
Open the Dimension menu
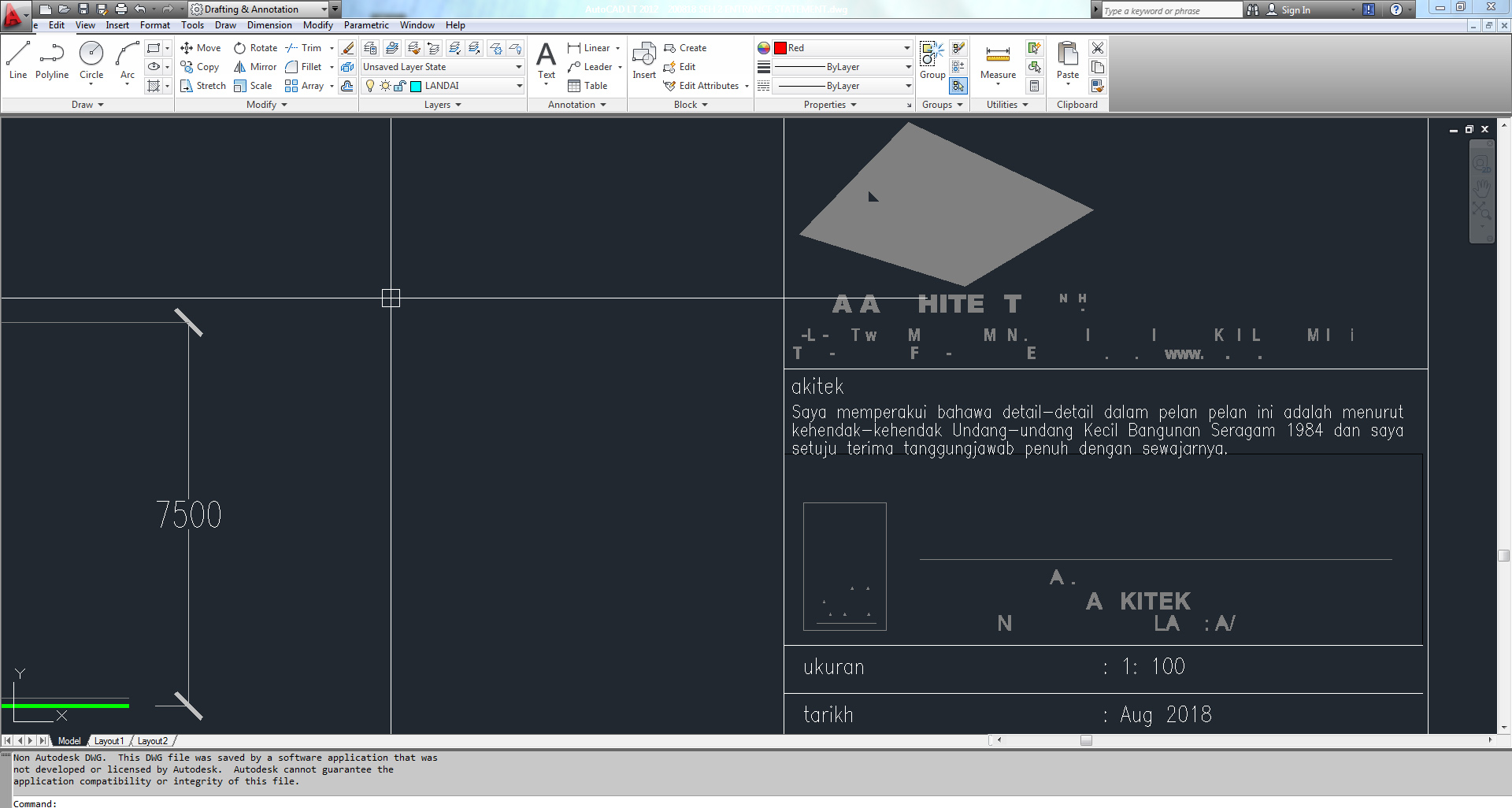point(269,25)
